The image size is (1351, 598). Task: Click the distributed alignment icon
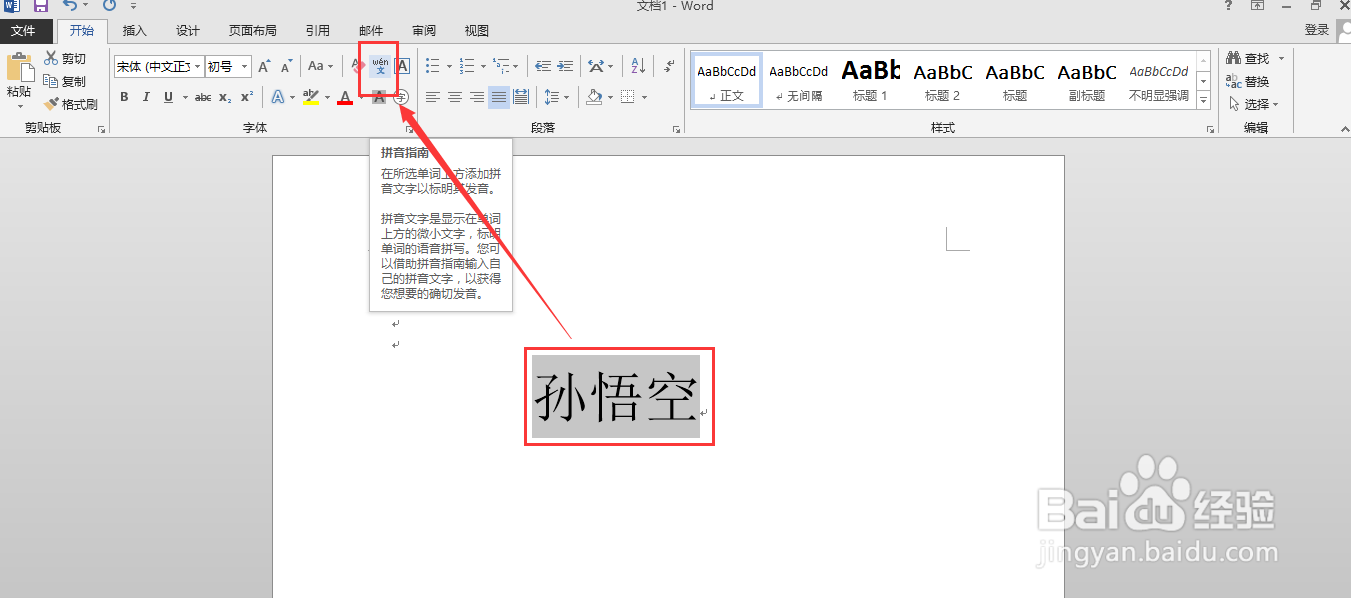pos(520,97)
